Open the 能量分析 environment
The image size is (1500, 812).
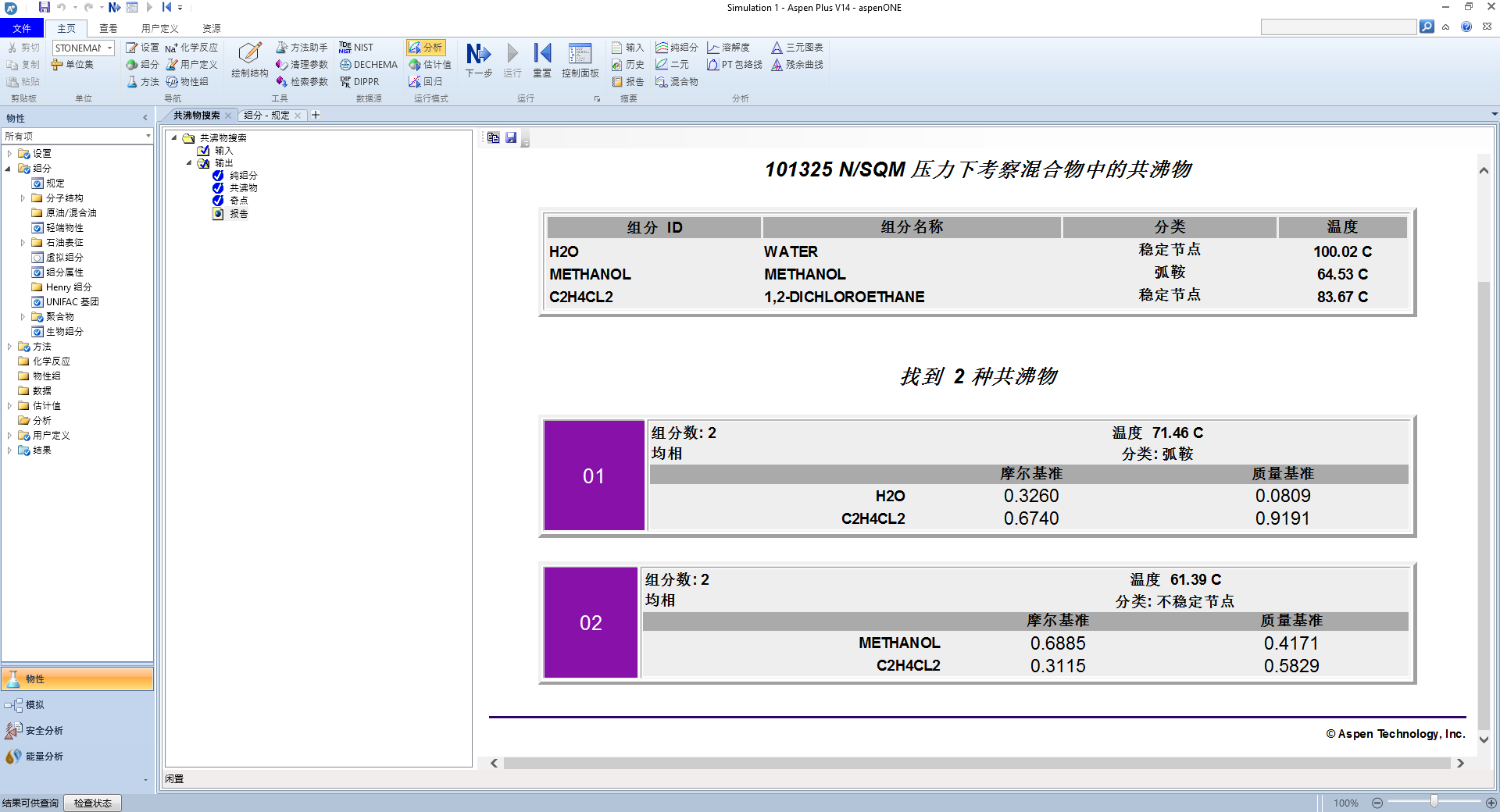tap(77, 757)
